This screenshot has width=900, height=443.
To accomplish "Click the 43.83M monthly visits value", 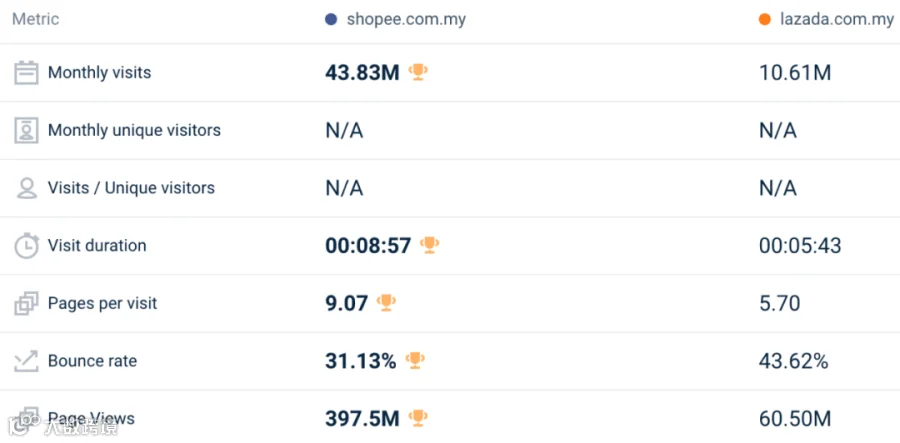I will 362,73.
